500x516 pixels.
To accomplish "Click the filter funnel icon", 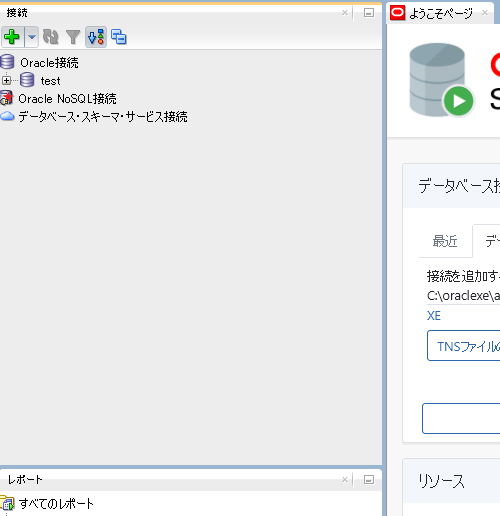I will click(73, 37).
